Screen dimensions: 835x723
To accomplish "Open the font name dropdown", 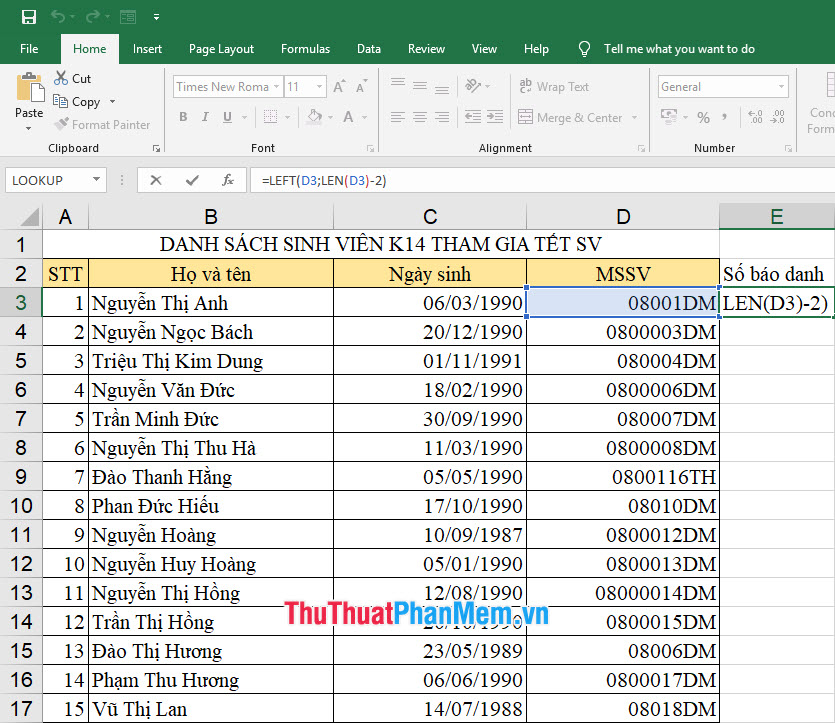I will pos(278,86).
